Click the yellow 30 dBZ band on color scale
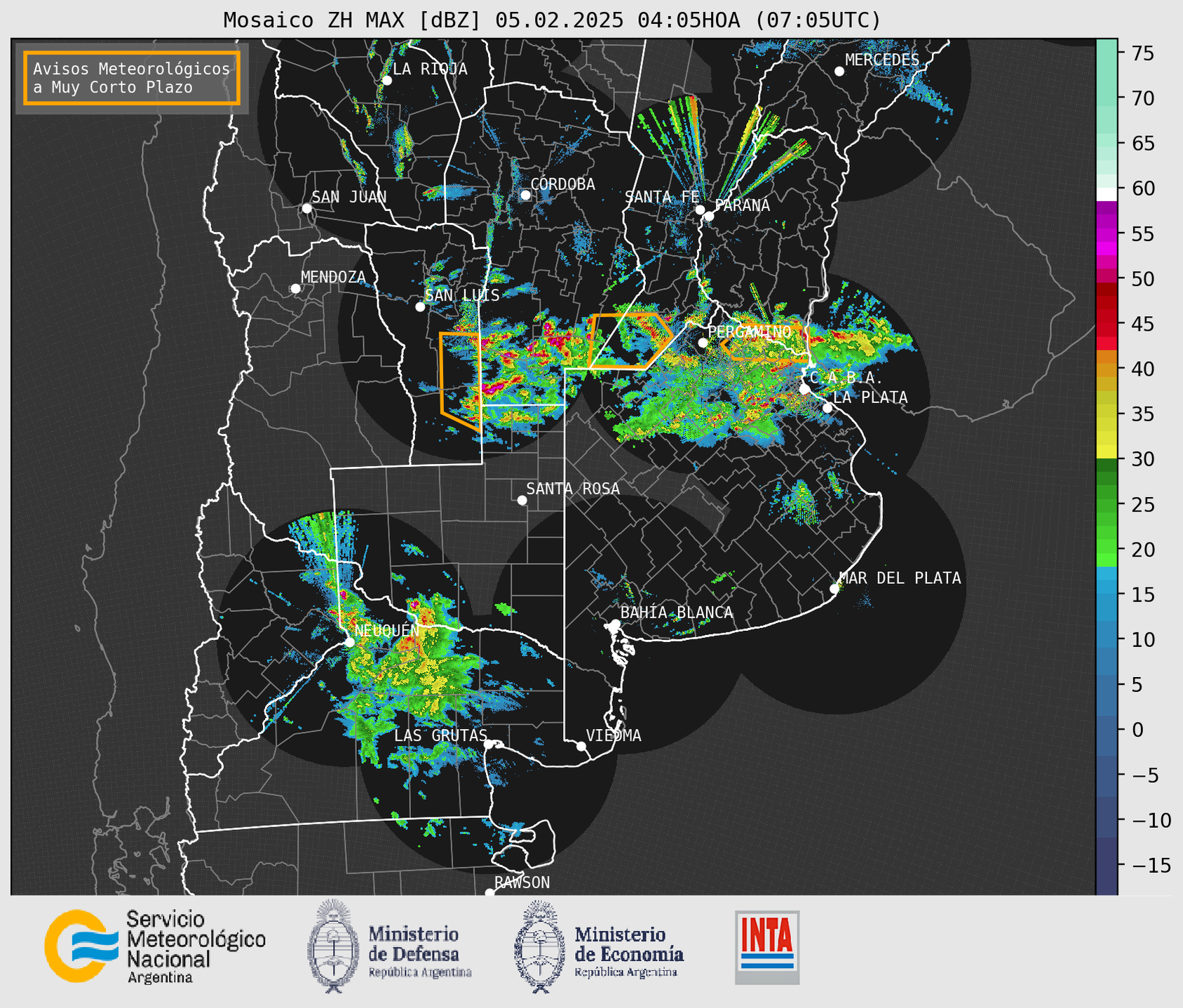Image resolution: width=1183 pixels, height=1008 pixels. [1107, 452]
